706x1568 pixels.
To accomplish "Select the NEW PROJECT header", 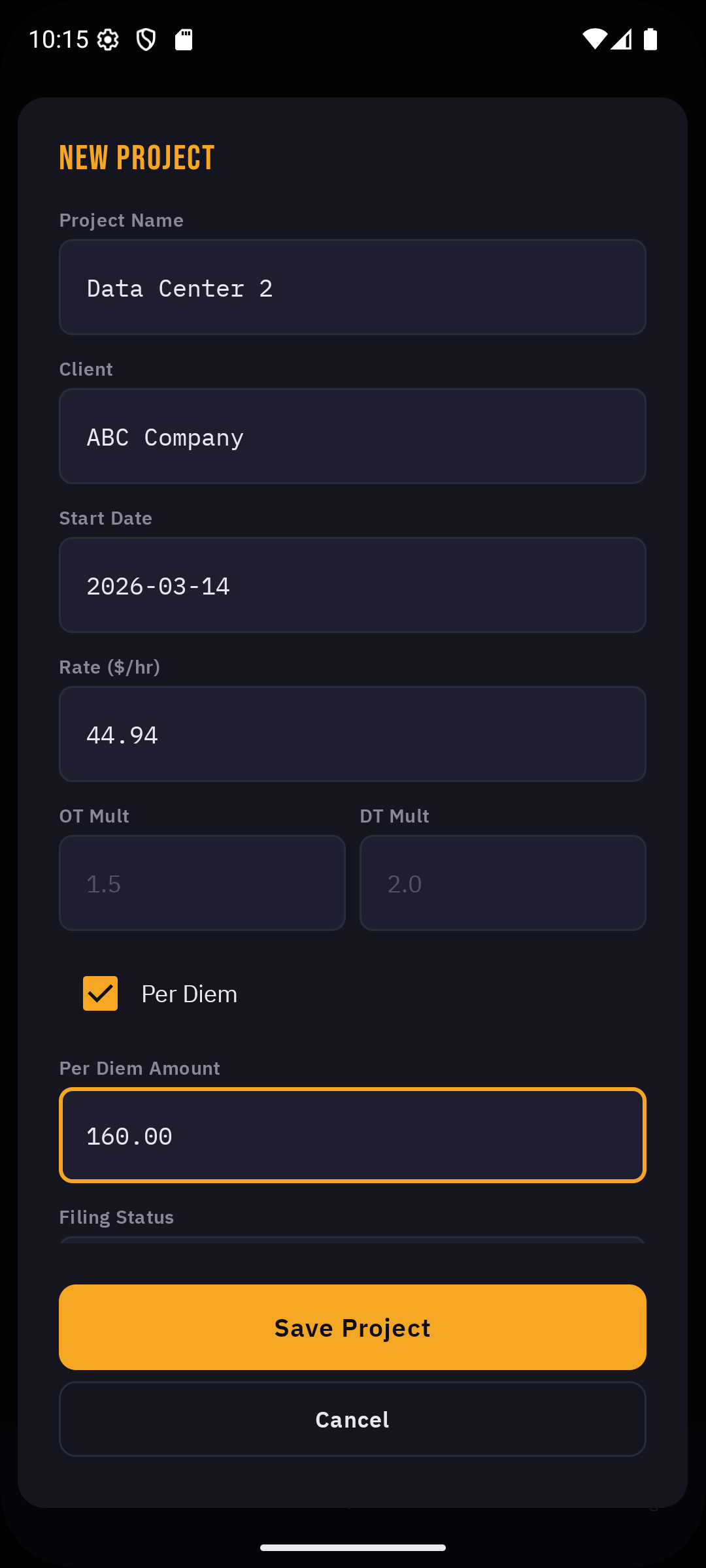I will (136, 157).
